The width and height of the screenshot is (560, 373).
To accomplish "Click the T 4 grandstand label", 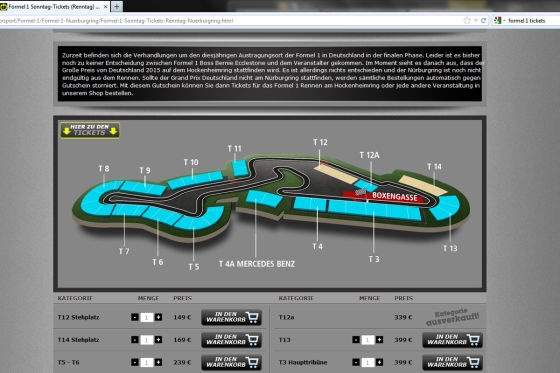I will [x=318, y=247].
